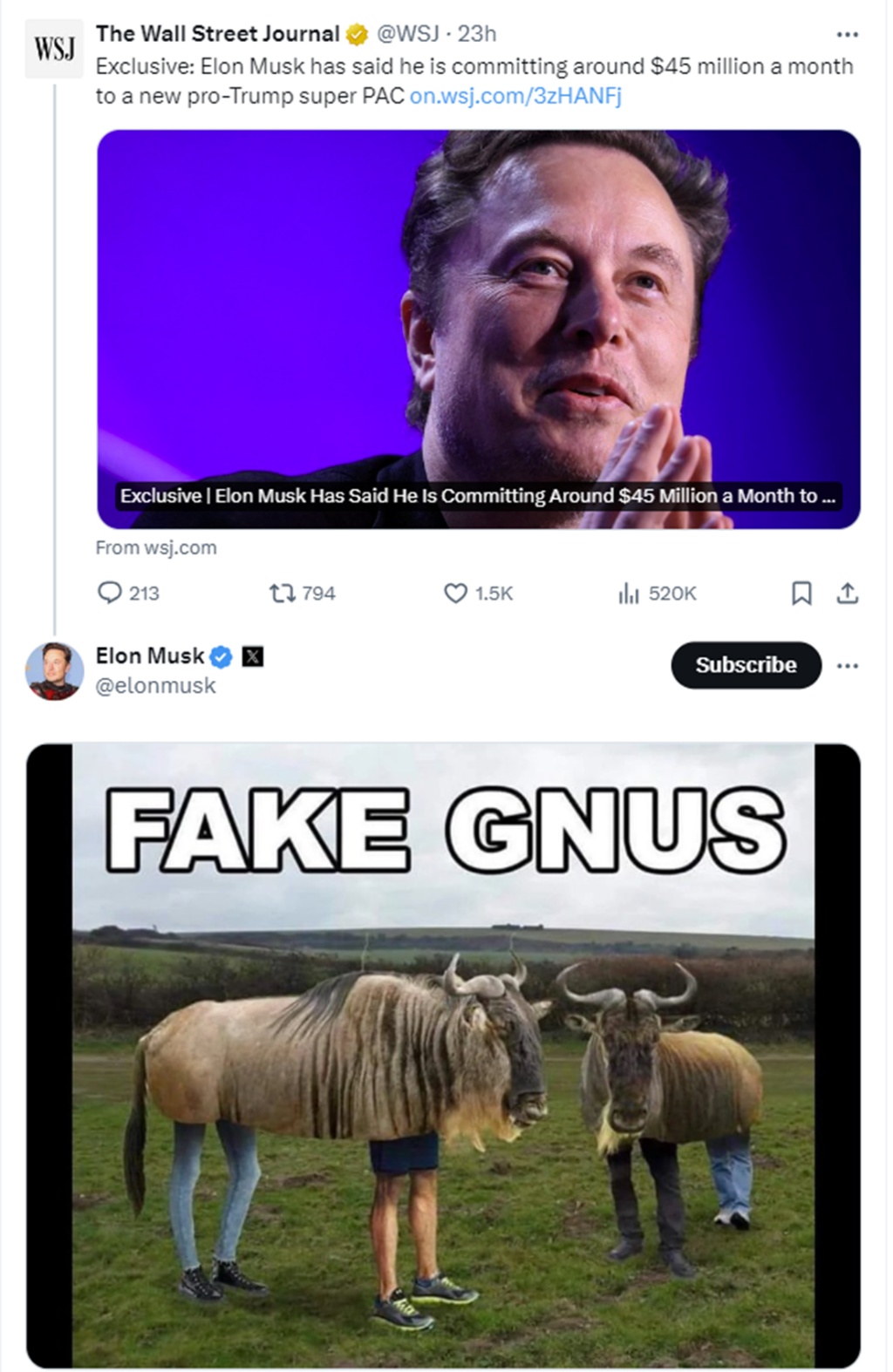
Task: View analytics bar-chart icon showing 520K
Action: 629,594
